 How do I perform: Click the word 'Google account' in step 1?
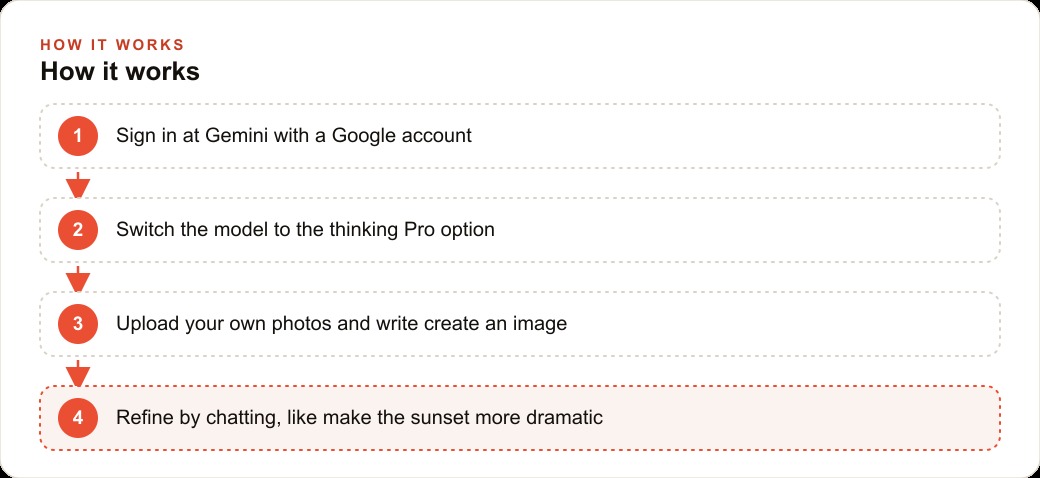click(401, 136)
